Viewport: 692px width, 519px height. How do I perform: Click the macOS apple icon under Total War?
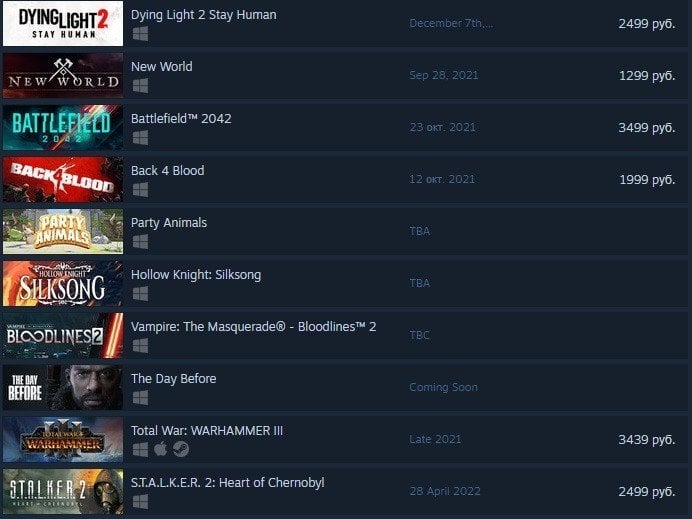point(161,449)
